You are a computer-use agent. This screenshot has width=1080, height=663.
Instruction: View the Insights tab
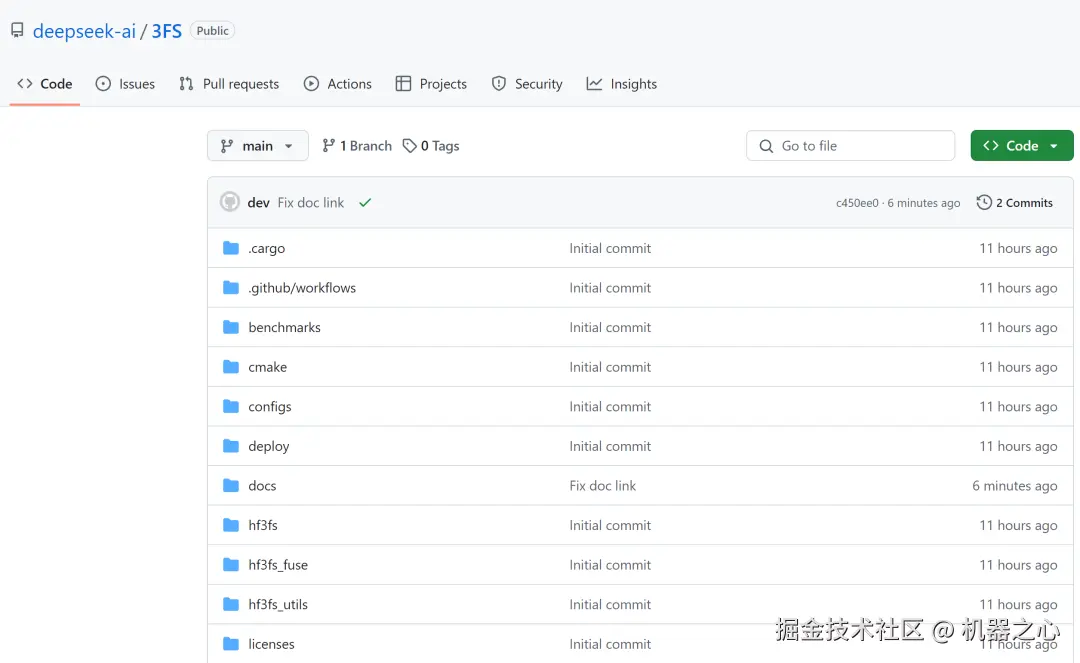622,84
